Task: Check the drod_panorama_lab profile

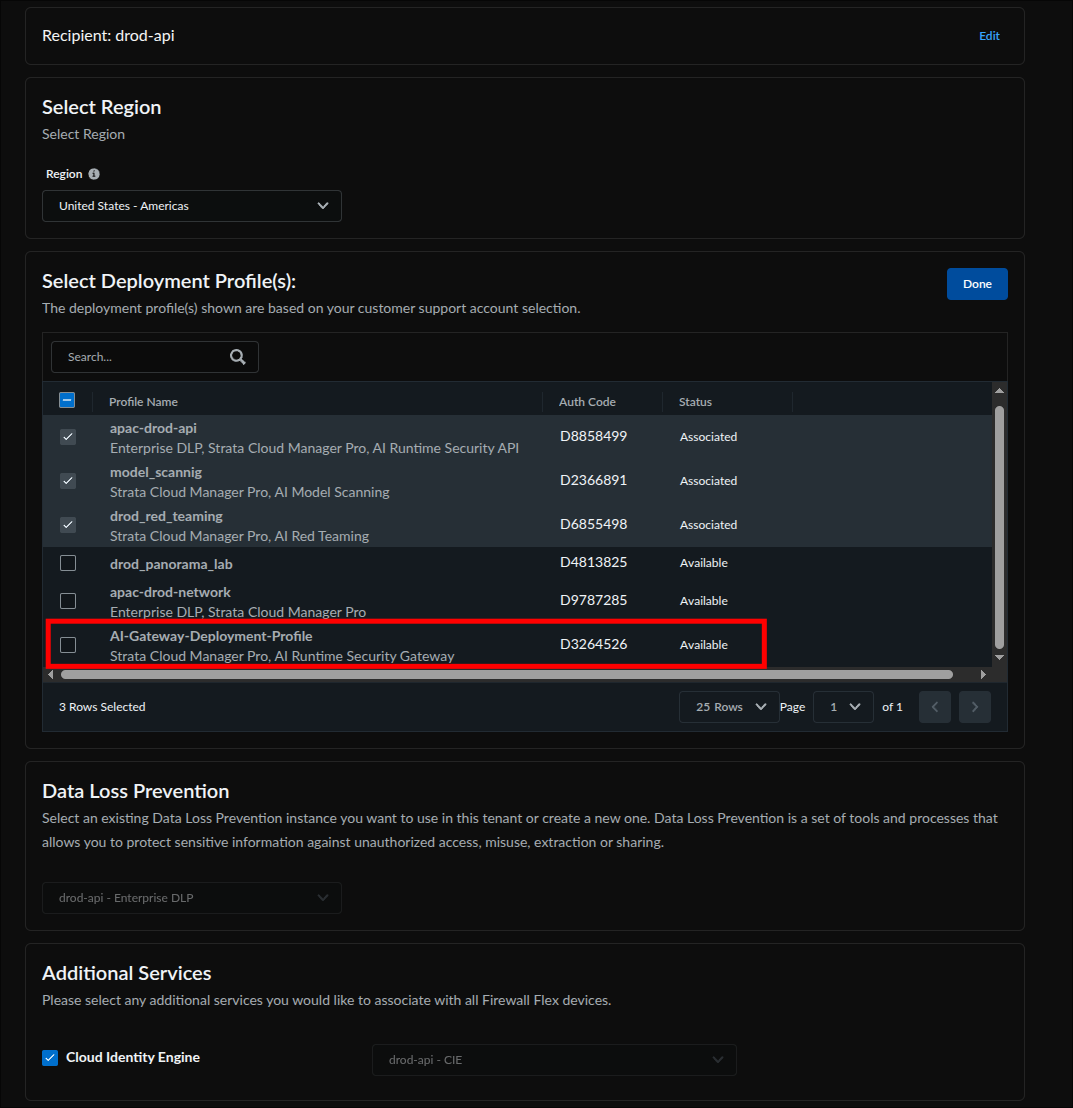Action: point(68,563)
